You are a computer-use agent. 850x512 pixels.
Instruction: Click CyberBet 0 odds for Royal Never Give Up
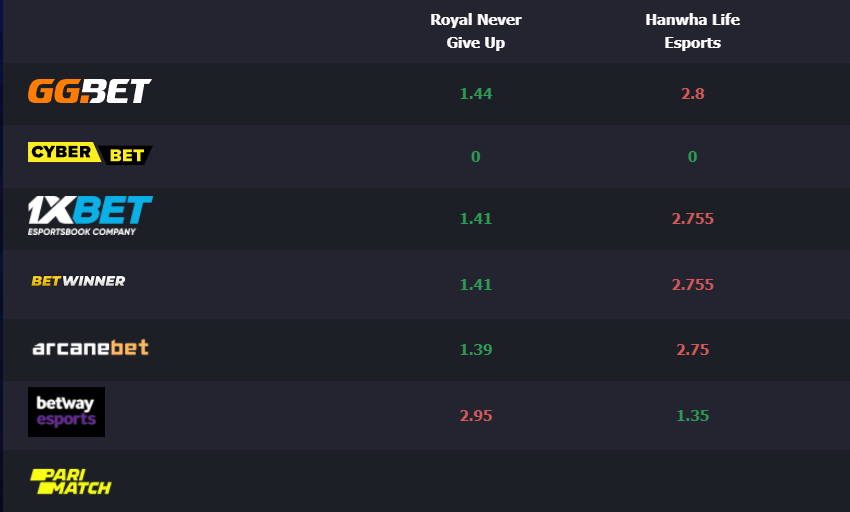(475, 156)
